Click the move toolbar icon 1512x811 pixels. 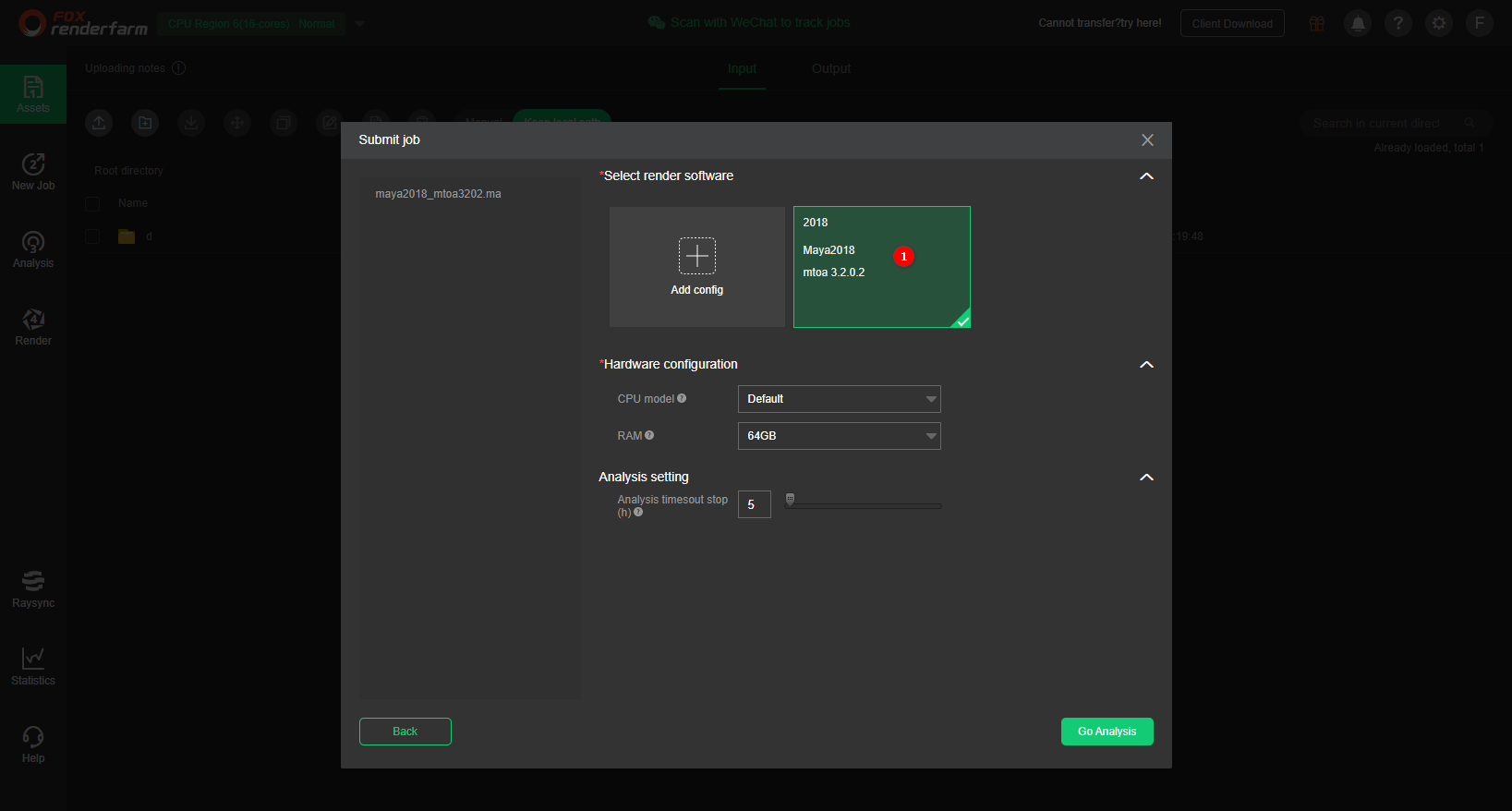tap(237, 123)
